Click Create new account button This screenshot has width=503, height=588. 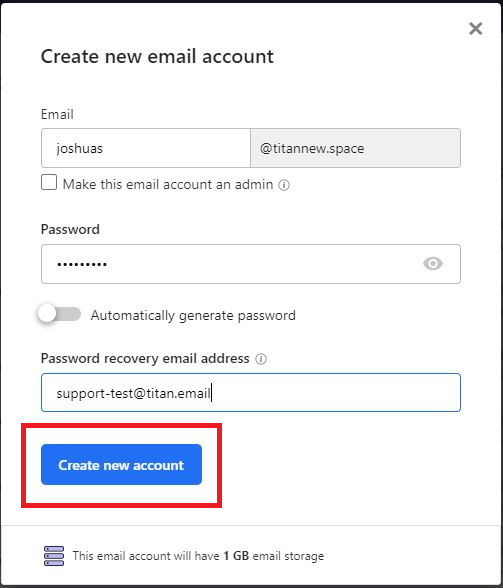[x=122, y=465]
